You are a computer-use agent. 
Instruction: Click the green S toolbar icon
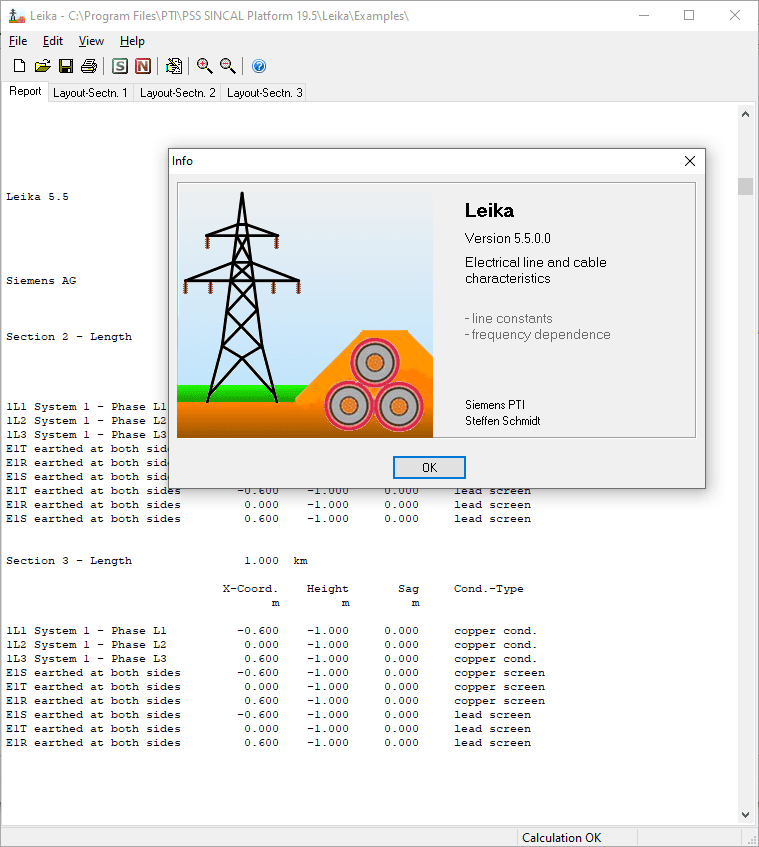pos(120,66)
